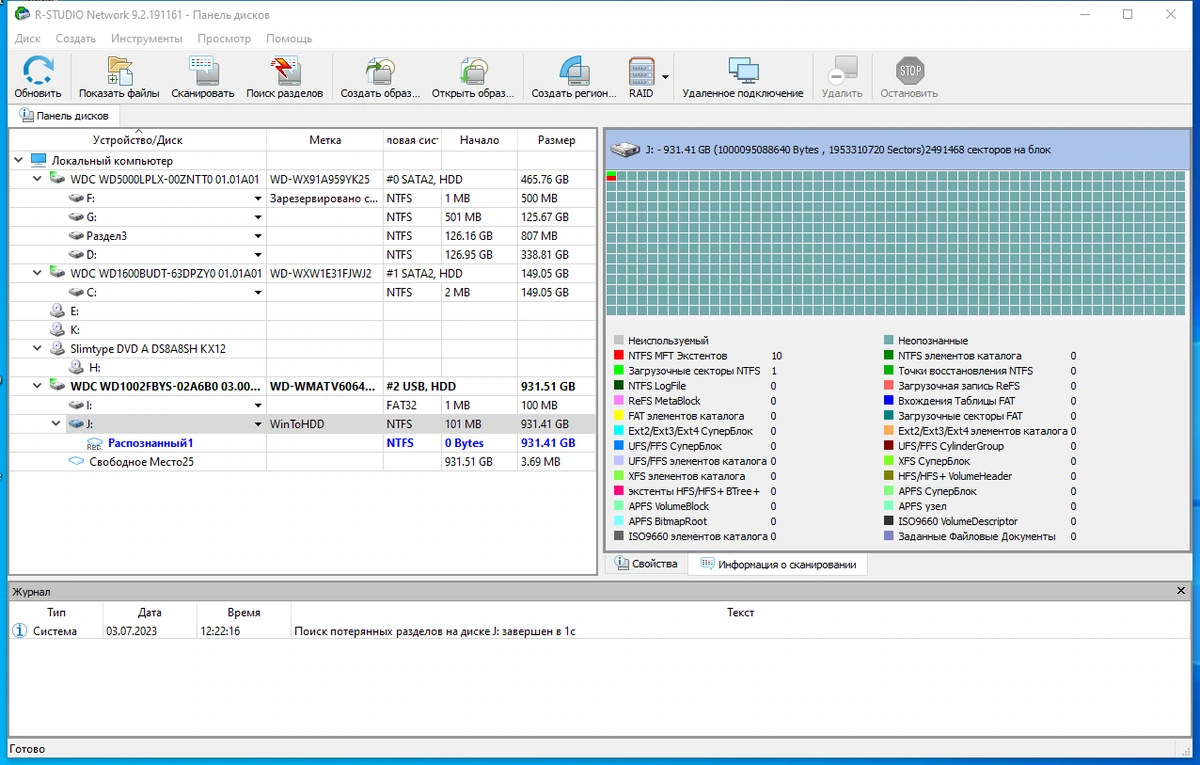Image resolution: width=1200 pixels, height=765 pixels.
Task: Collapse the Slimtype DVD node
Action: 38,349
